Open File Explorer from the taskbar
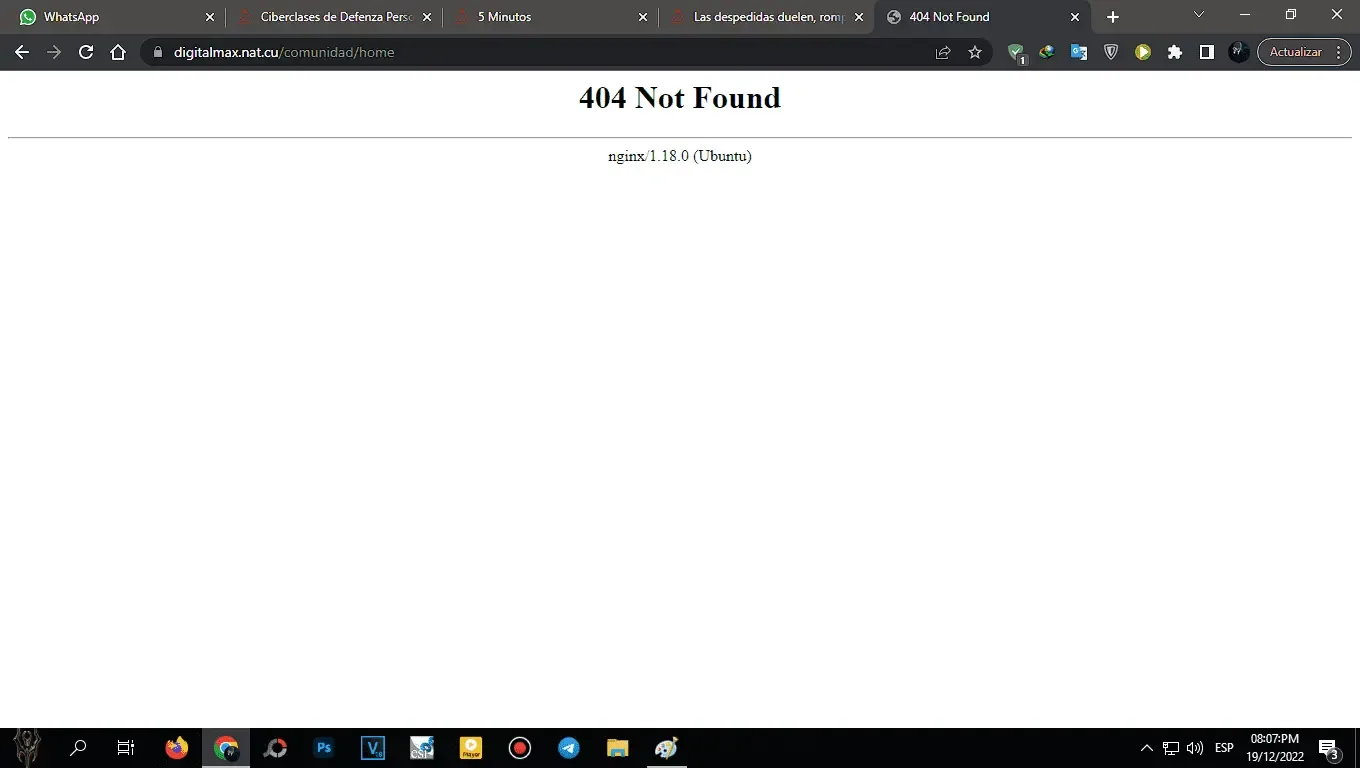Screen dimensions: 1360x768 pyautogui.click(x=618, y=748)
